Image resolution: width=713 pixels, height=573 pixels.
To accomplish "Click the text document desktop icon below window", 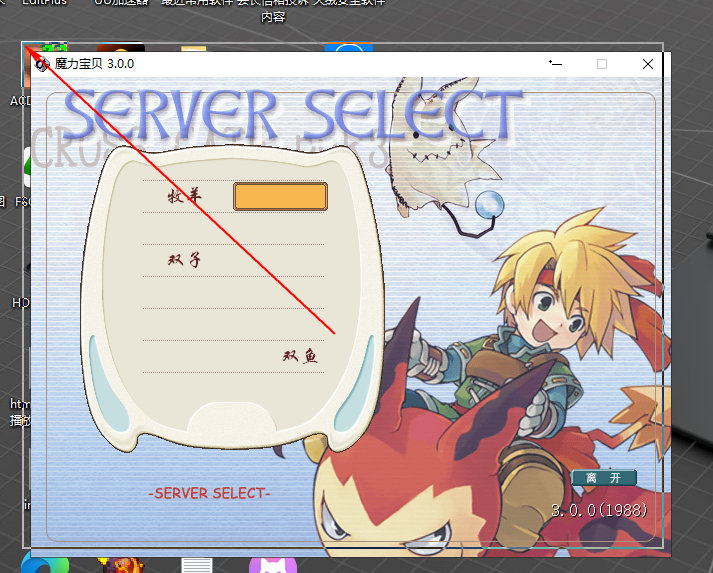I will (x=196, y=565).
